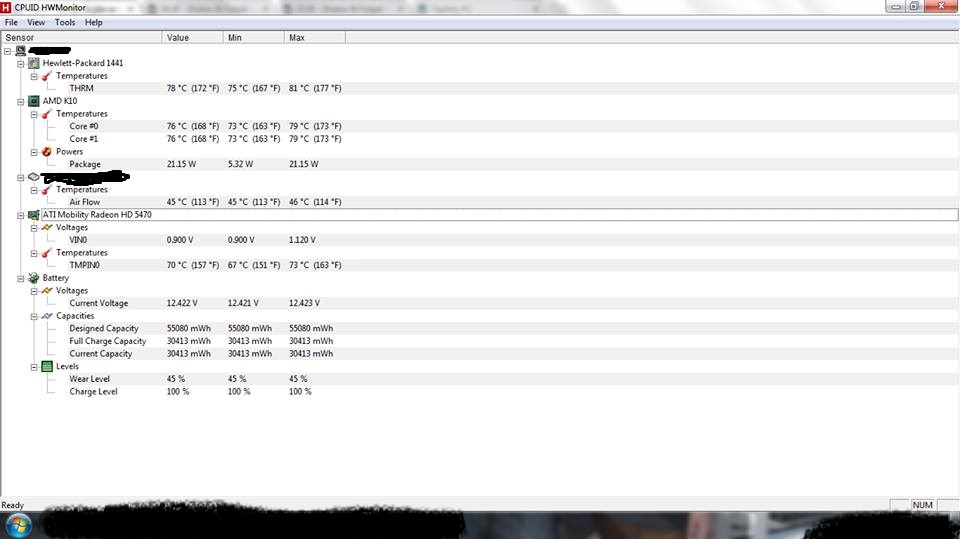Screen dimensions: 960x539
Task: Click the 12.422 V Current Voltage value
Action: (182, 303)
